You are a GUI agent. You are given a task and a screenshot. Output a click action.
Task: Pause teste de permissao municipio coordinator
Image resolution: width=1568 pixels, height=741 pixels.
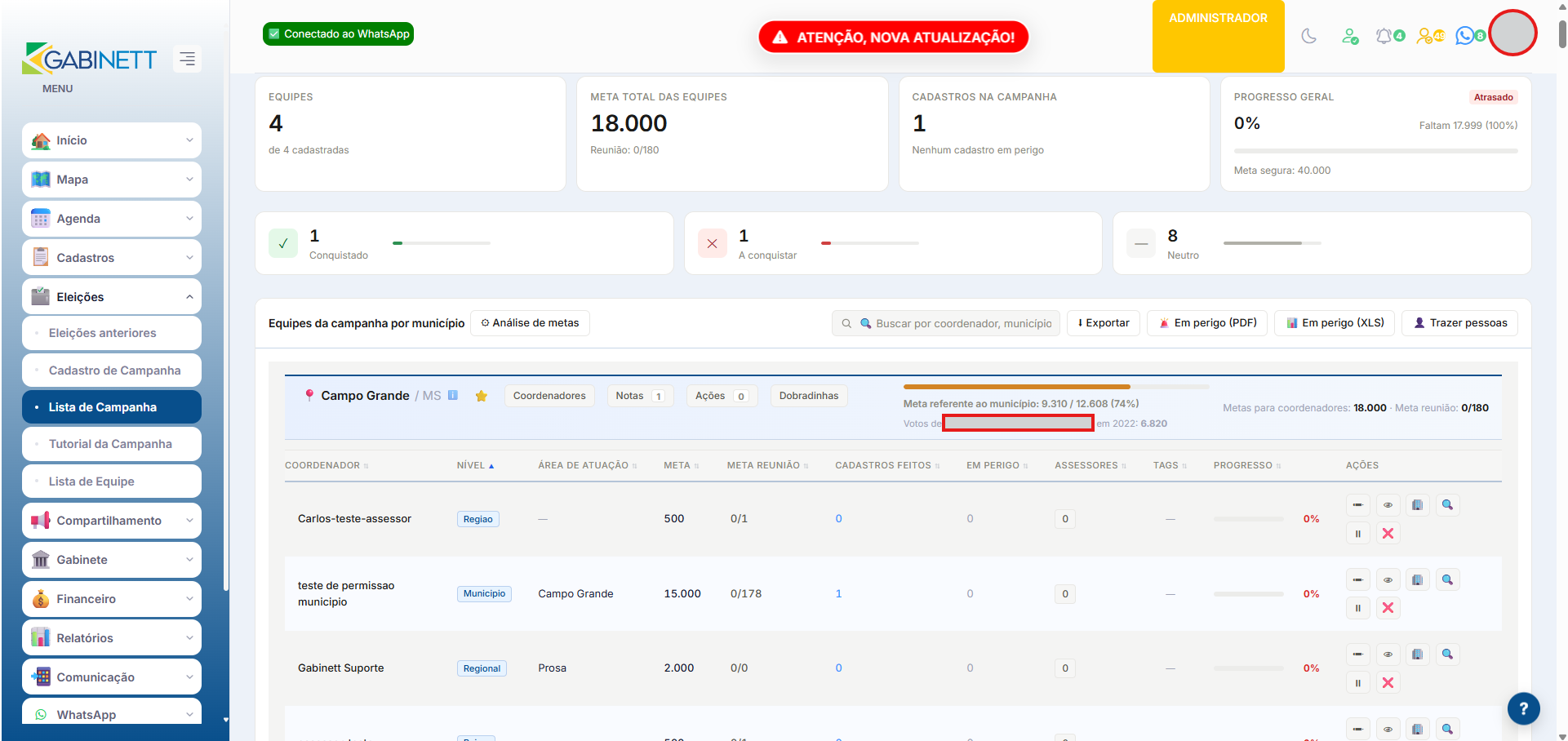[x=1358, y=608]
